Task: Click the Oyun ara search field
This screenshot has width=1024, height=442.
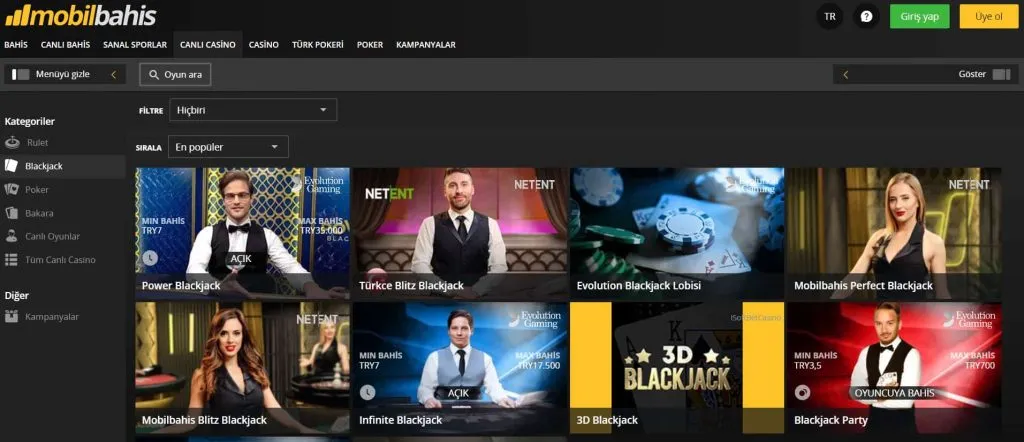Action: click(x=176, y=74)
